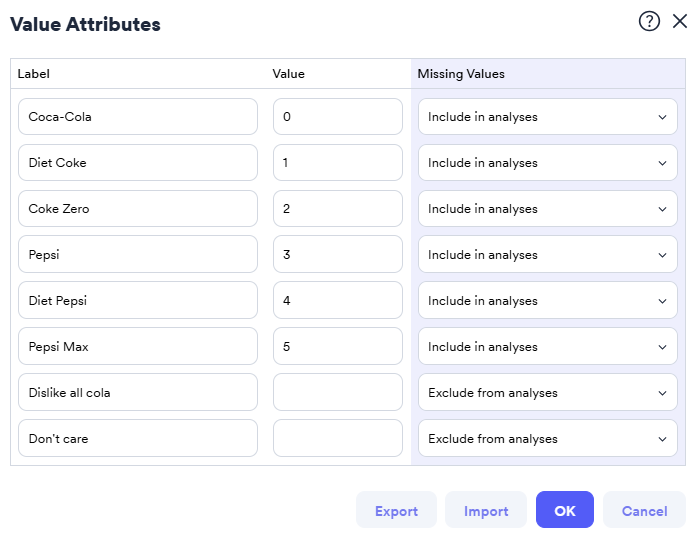Image resolution: width=689 pixels, height=533 pixels.
Task: Select the empty value field for Don't care
Action: (x=338, y=439)
